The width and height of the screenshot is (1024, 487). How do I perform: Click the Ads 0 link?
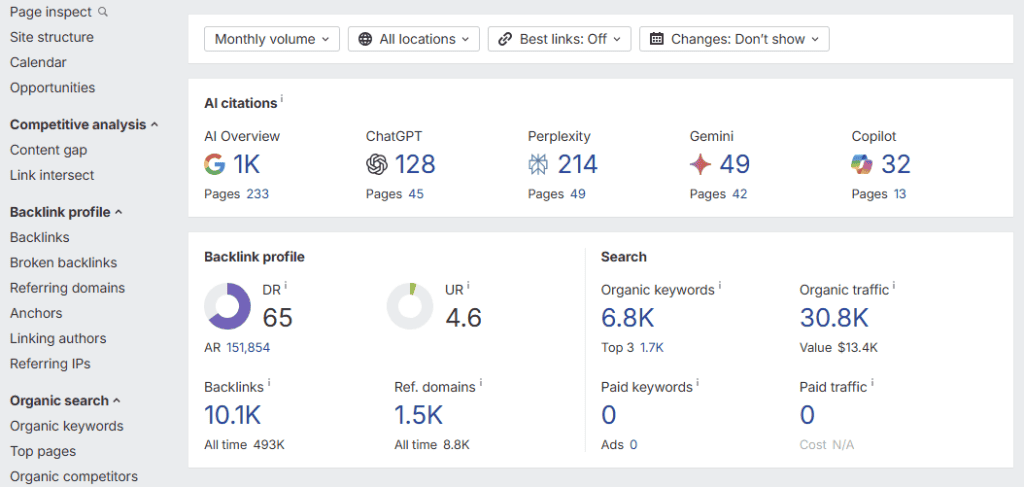point(633,445)
